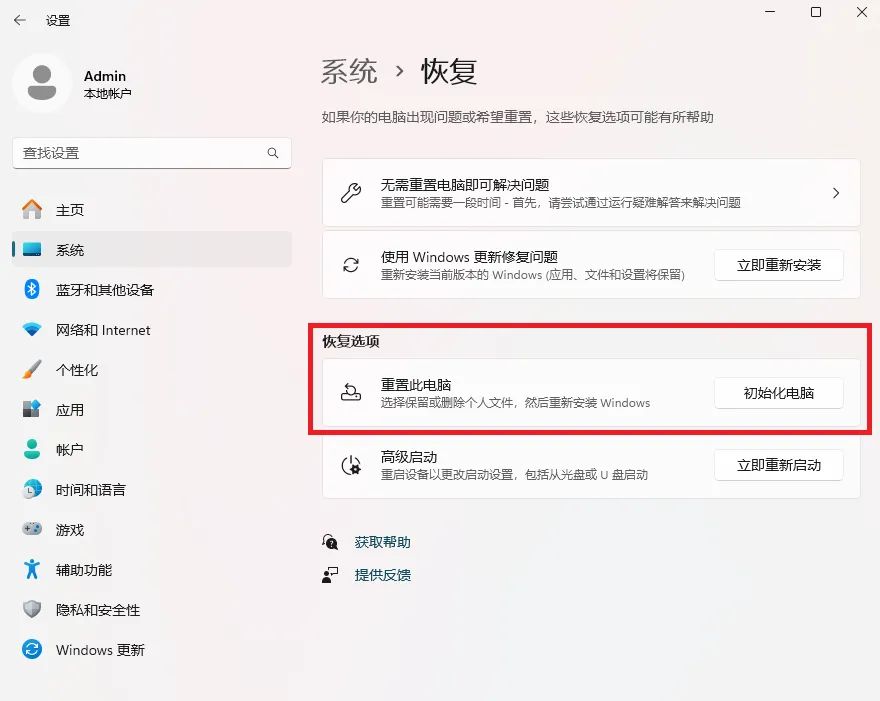The image size is (880, 701).
Task: Focus the 查找设置 search box
Action: coord(152,153)
